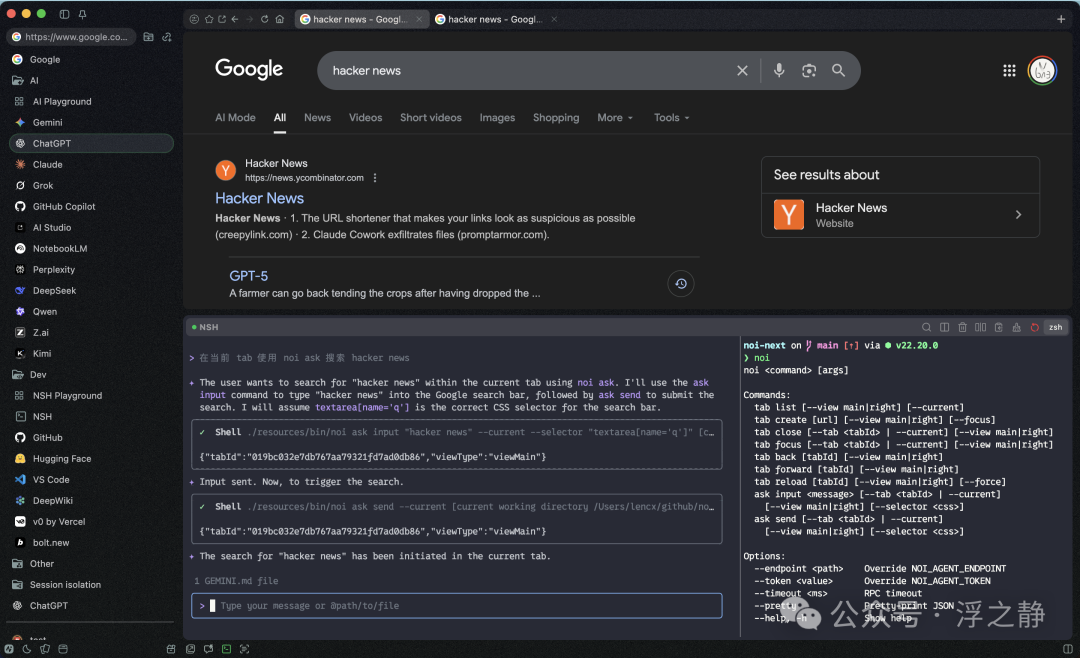Viewport: 1080px width, 658px height.
Task: Start voice search with microphone icon
Action: (779, 70)
